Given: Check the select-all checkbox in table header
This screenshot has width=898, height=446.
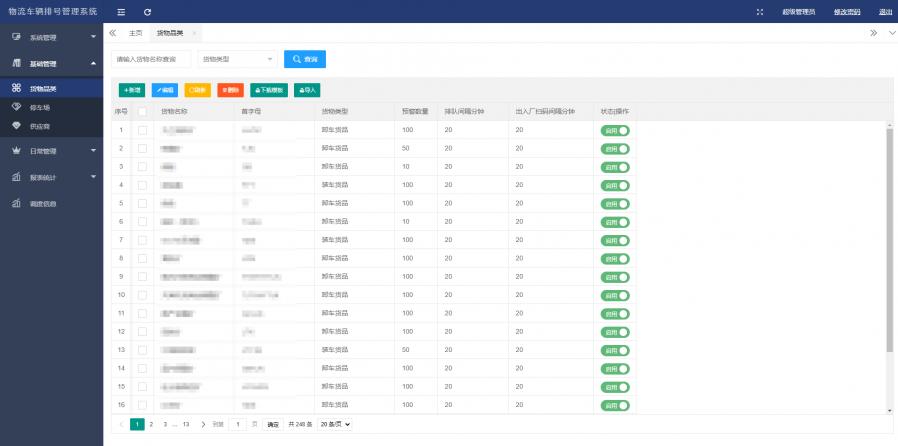Looking at the screenshot, I should pos(142,111).
